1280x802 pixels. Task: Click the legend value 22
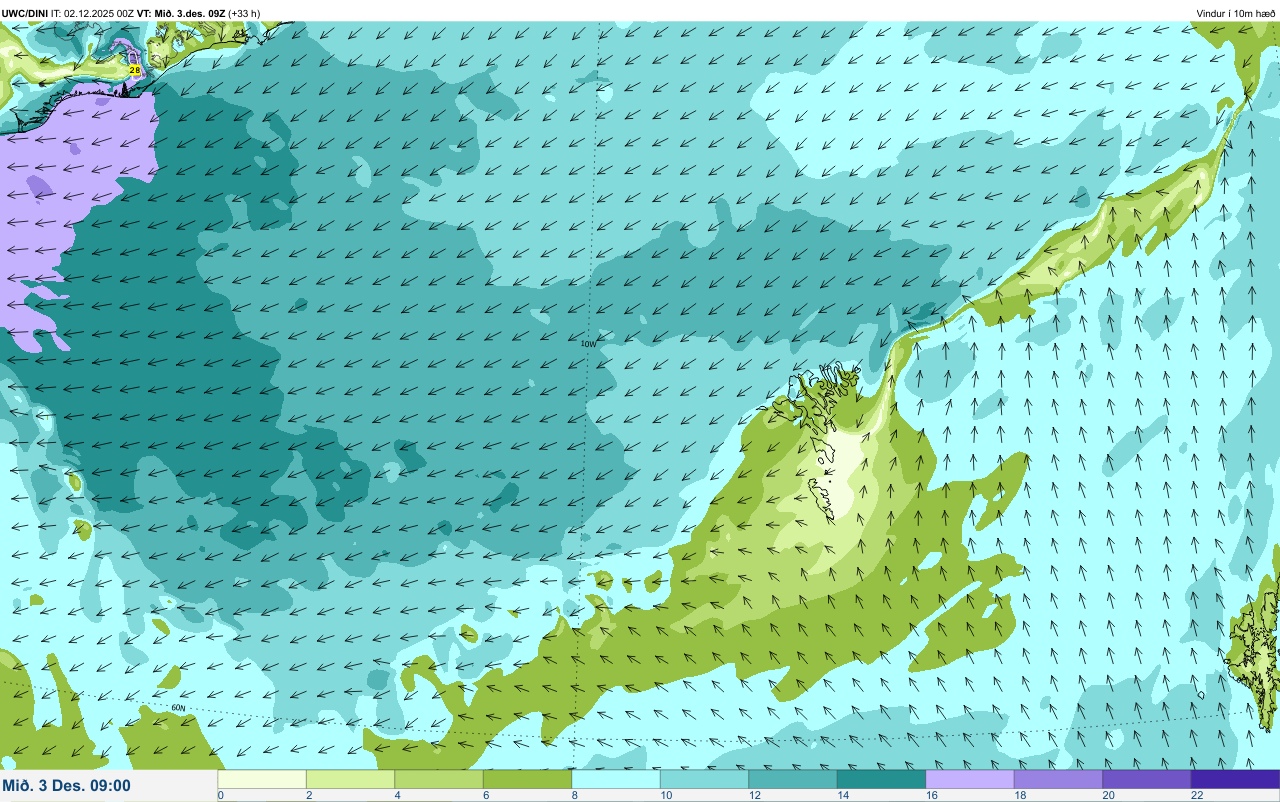(x=1197, y=796)
